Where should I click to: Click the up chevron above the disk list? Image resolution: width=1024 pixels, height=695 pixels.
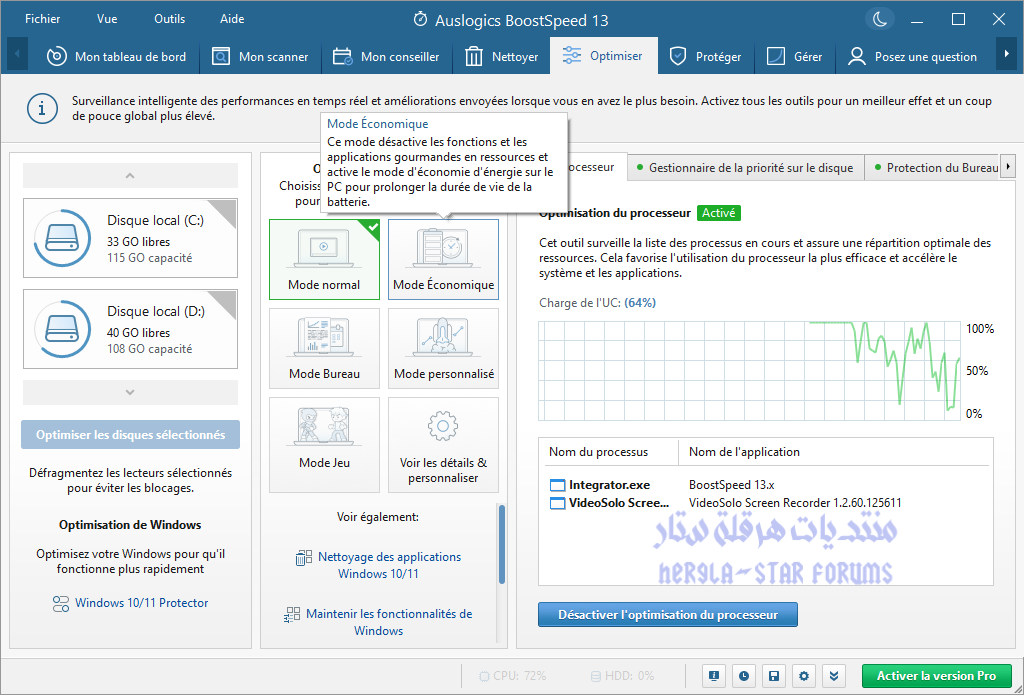point(130,176)
